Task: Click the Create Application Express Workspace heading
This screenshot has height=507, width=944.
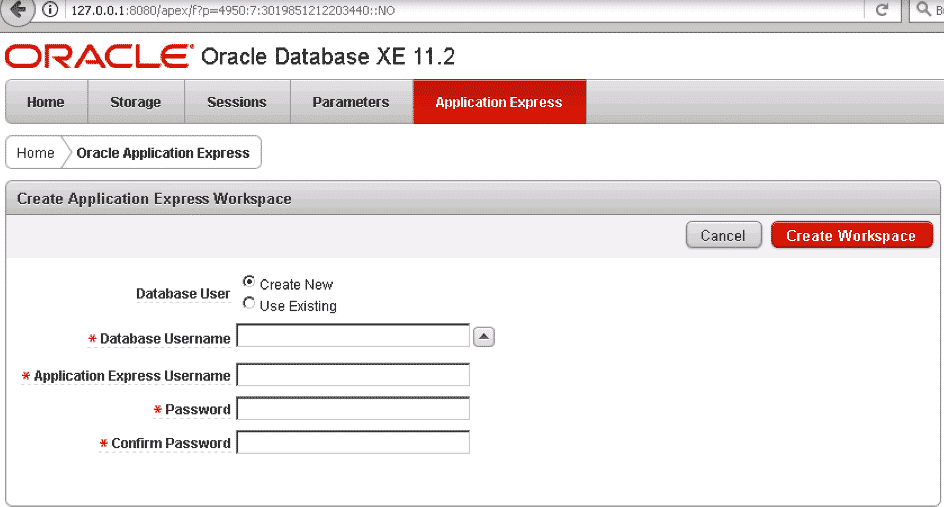Action: [154, 199]
